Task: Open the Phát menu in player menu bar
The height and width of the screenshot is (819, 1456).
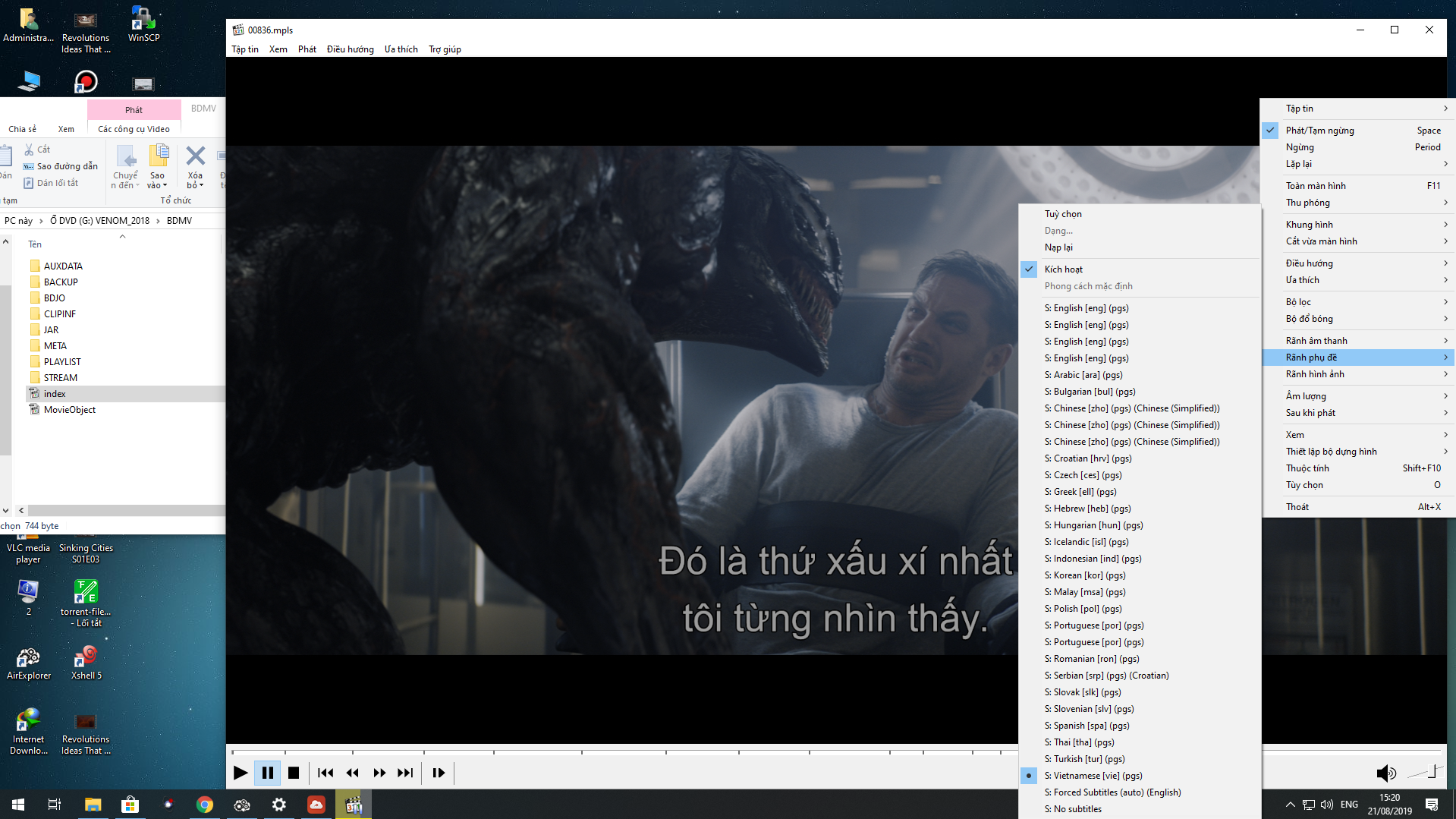Action: click(x=307, y=49)
